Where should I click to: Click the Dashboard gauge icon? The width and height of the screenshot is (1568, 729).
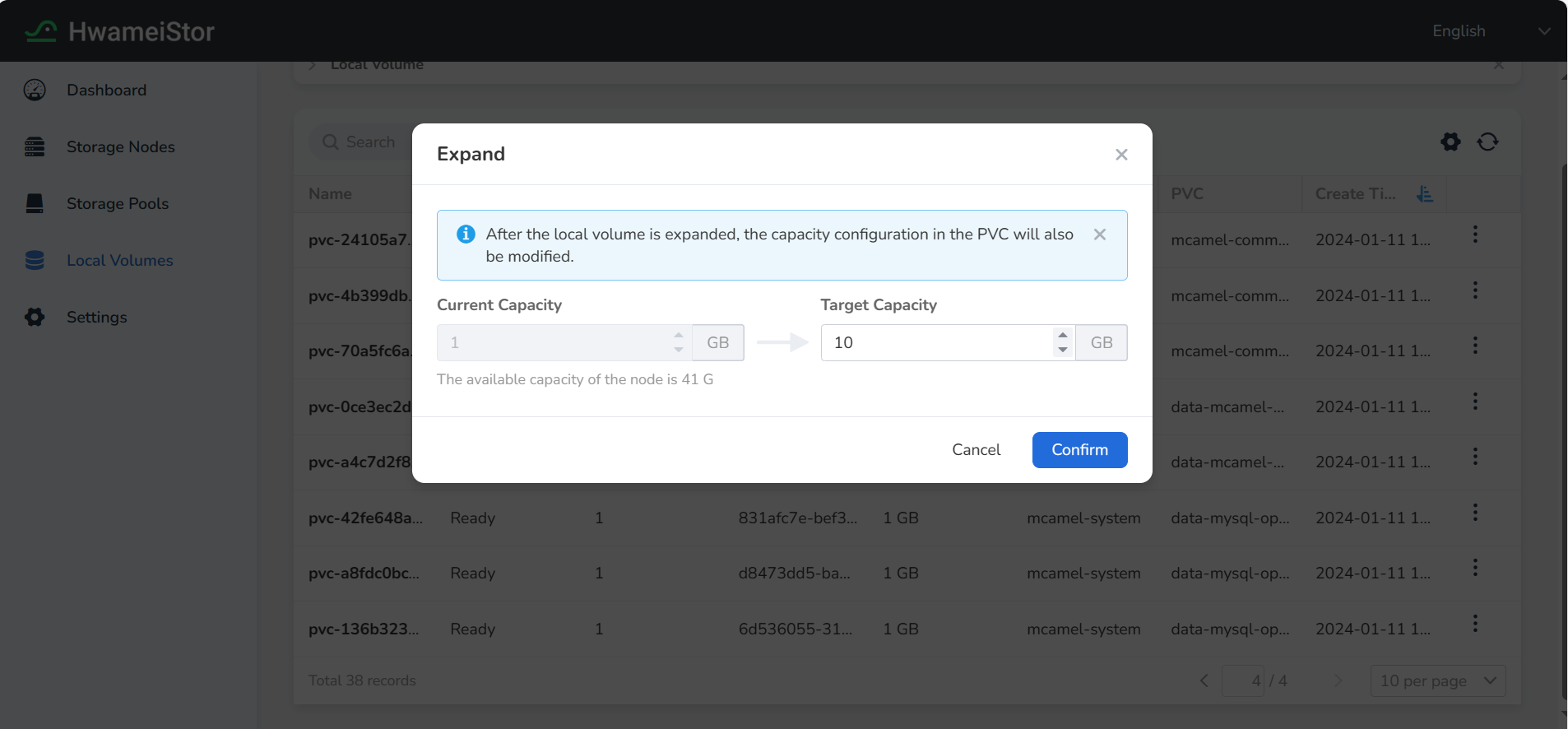(35, 90)
